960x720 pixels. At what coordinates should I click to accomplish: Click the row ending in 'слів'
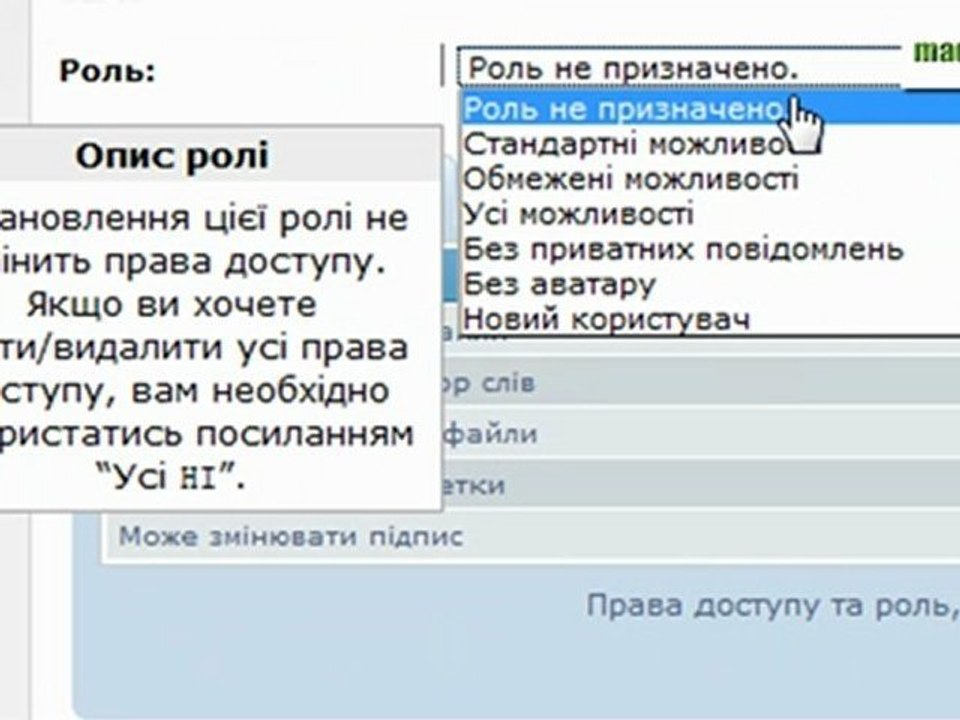pyautogui.click(x=701, y=383)
